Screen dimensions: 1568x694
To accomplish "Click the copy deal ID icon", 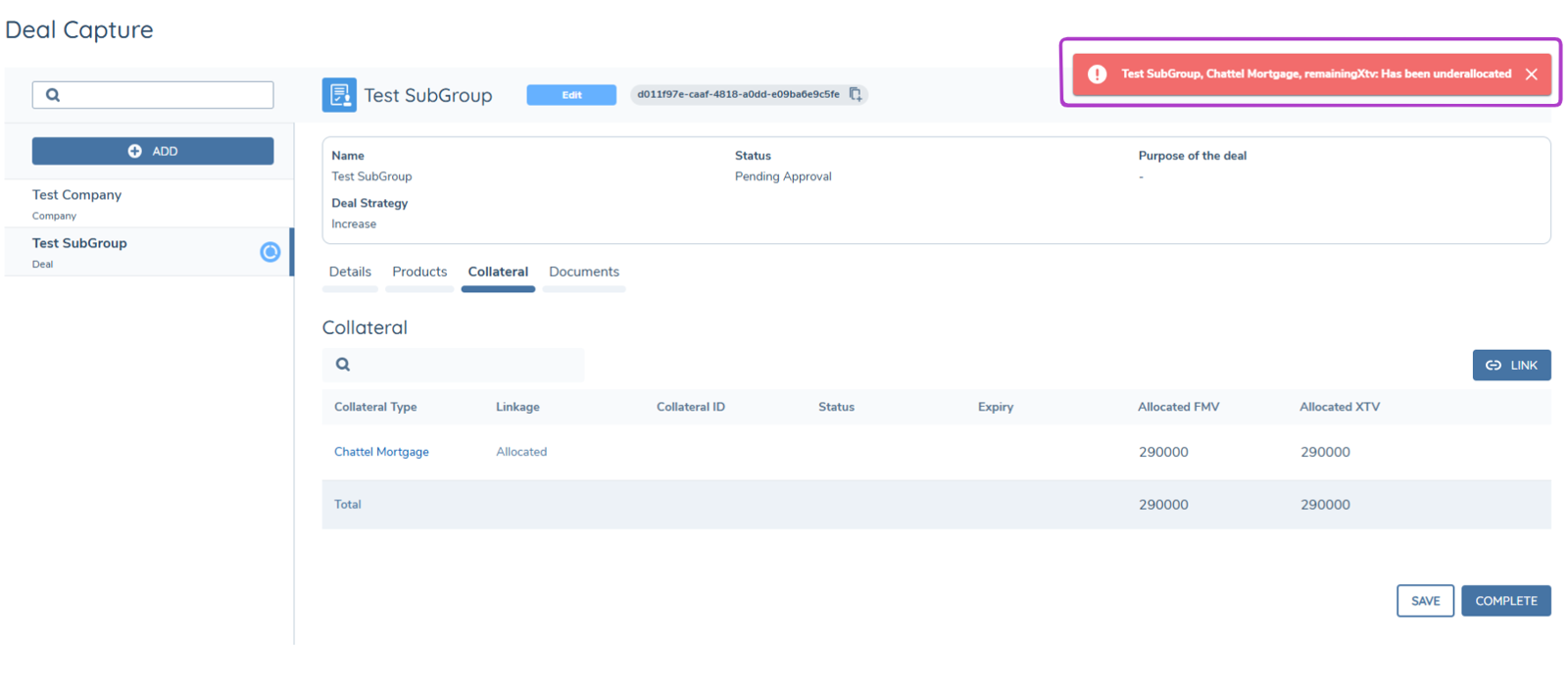I will [855, 94].
